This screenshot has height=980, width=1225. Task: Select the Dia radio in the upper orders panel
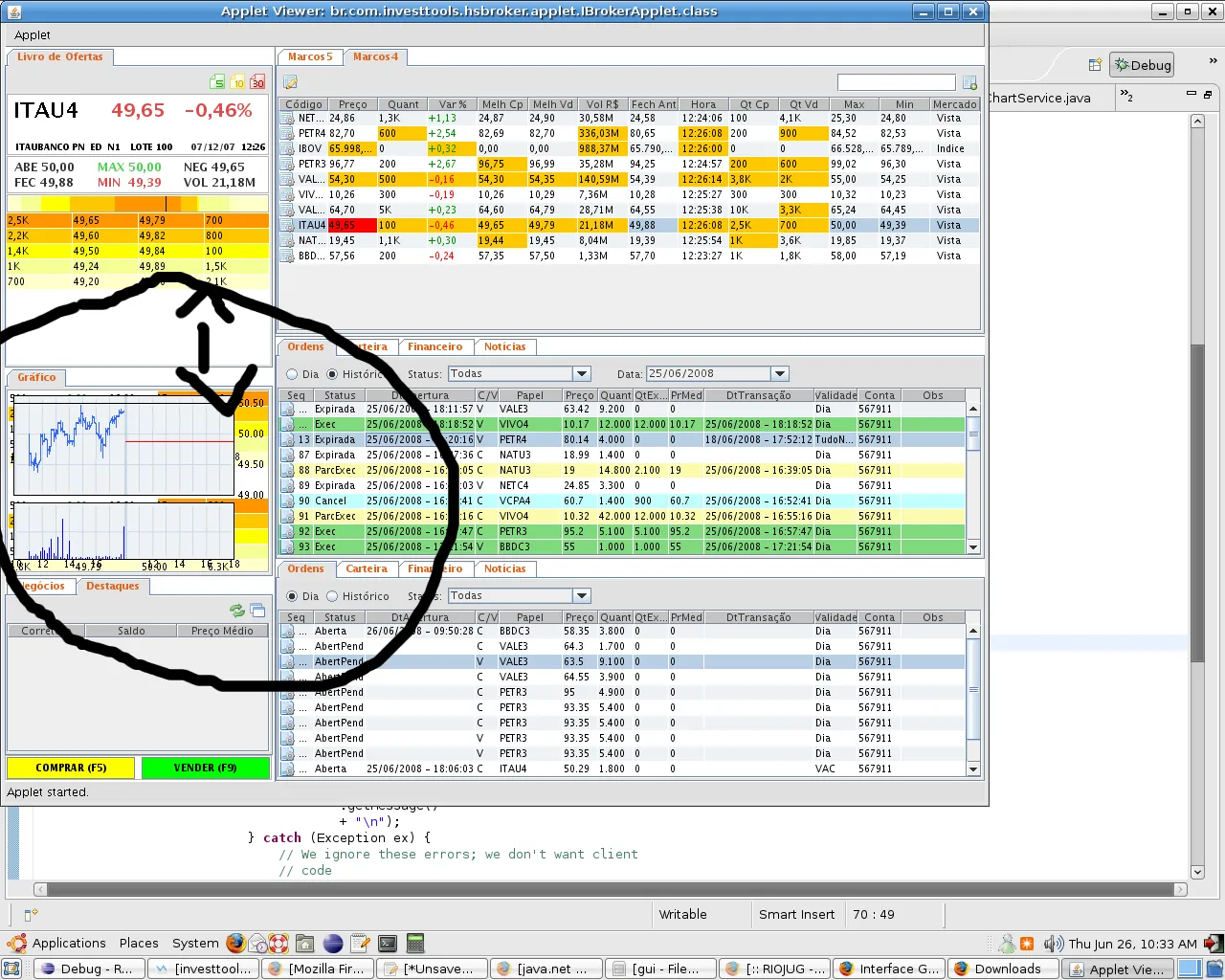(x=292, y=374)
